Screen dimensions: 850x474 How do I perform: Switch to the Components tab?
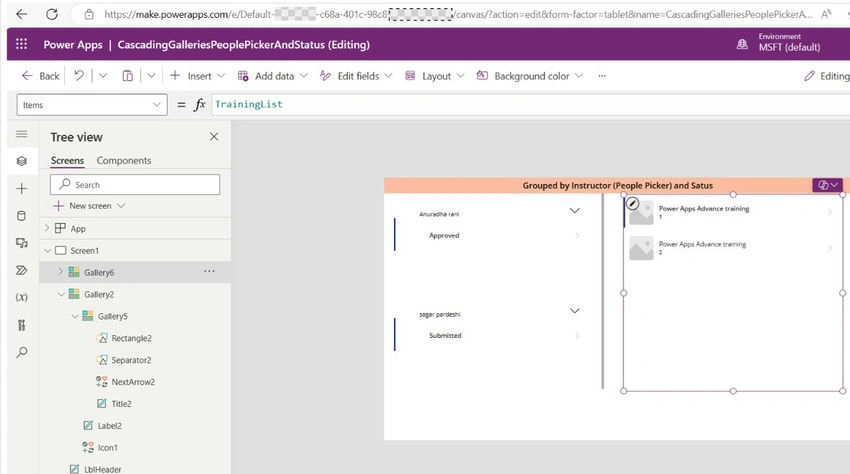pos(124,161)
